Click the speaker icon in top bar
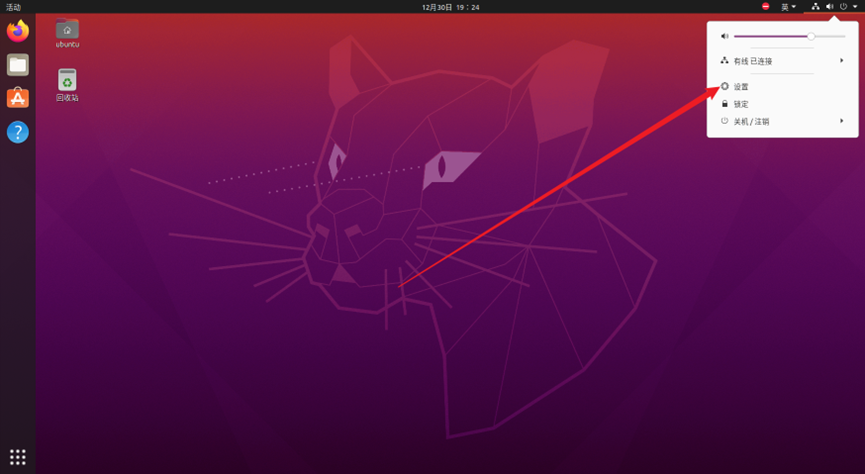Image resolution: width=865 pixels, height=474 pixels. (830, 7)
